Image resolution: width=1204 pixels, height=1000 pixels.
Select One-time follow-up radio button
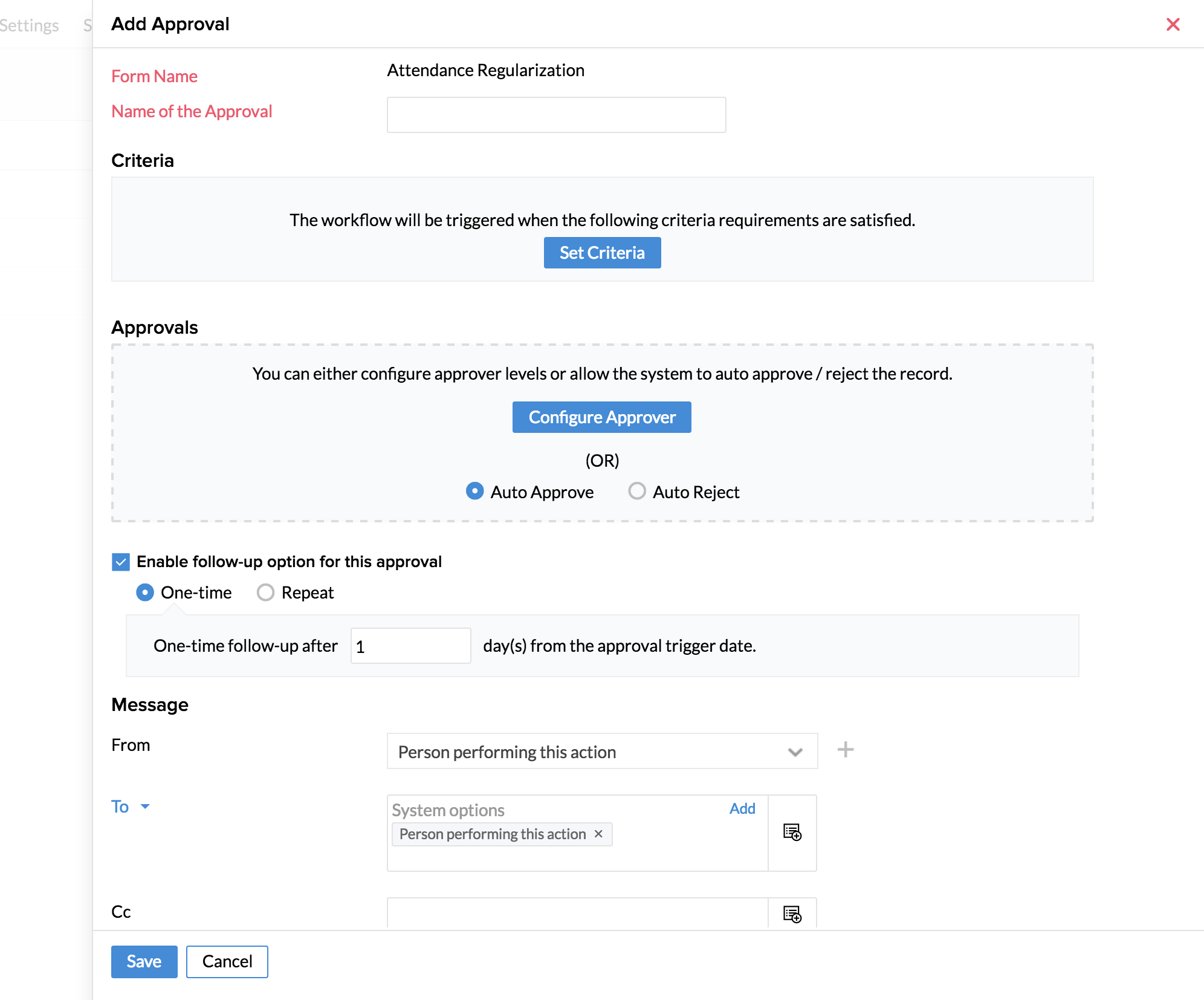click(x=145, y=592)
